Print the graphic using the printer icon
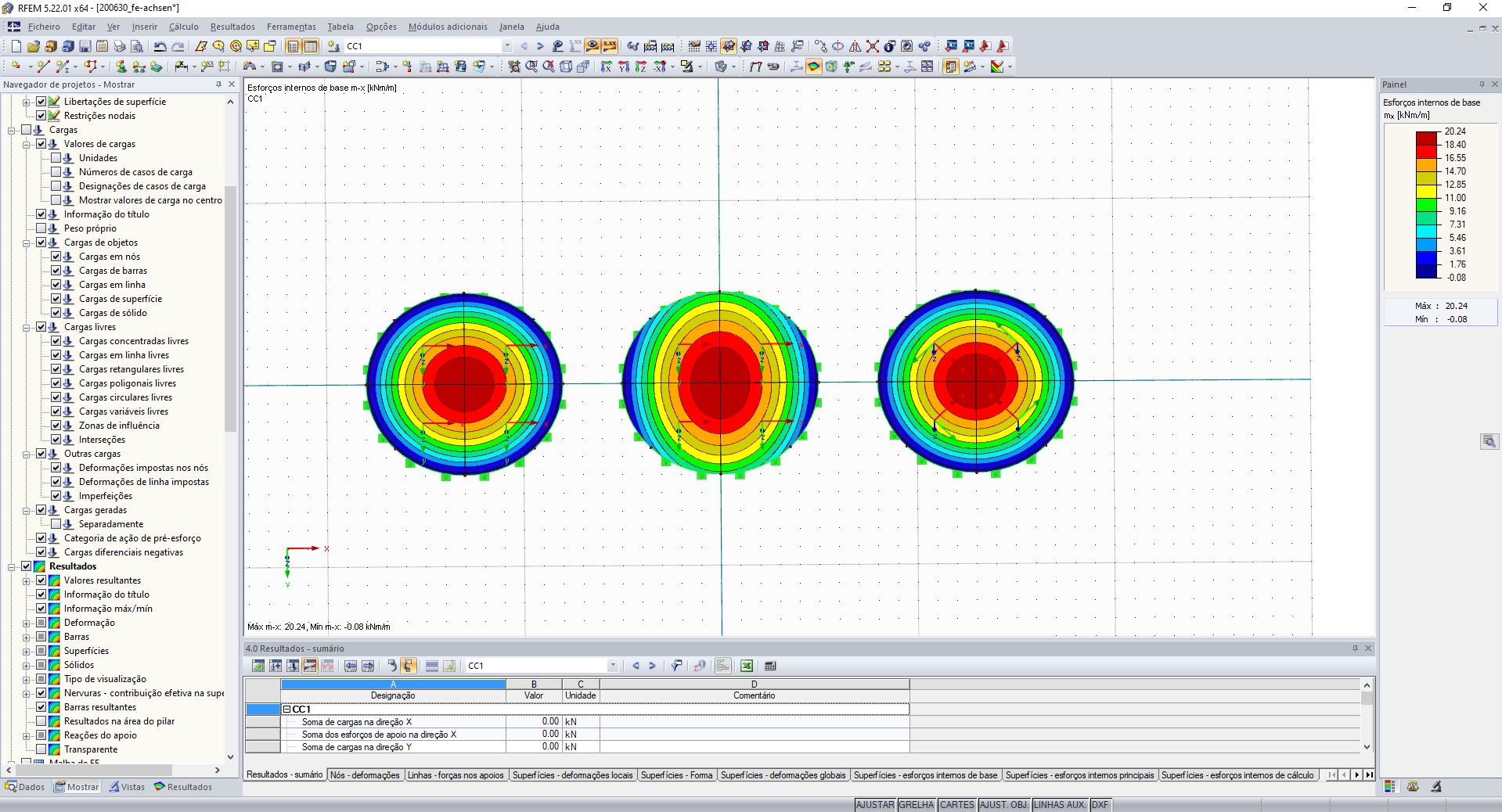The image size is (1502, 812). click(x=119, y=46)
